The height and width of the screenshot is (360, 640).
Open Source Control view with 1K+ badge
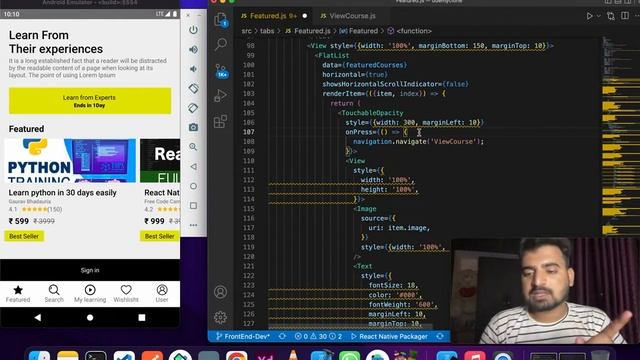pyautogui.click(x=221, y=71)
